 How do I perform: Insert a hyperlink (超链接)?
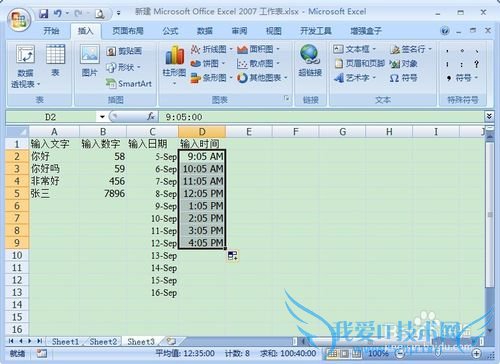[x=310, y=61]
